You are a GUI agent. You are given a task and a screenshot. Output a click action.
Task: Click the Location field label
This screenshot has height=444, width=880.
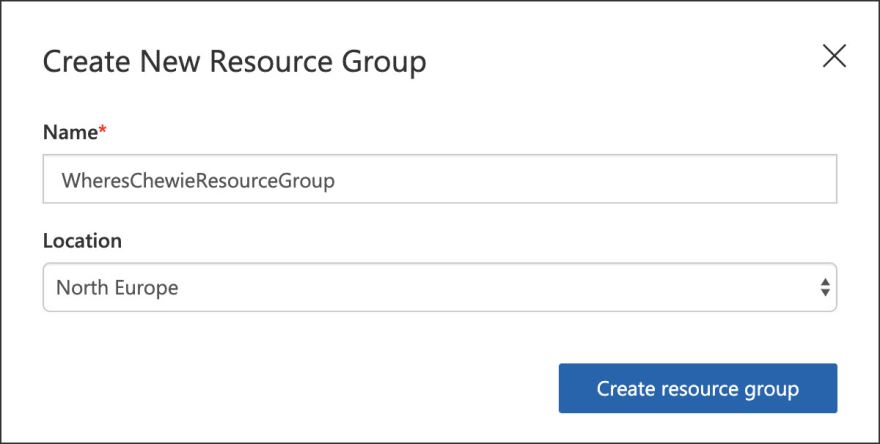click(x=82, y=241)
